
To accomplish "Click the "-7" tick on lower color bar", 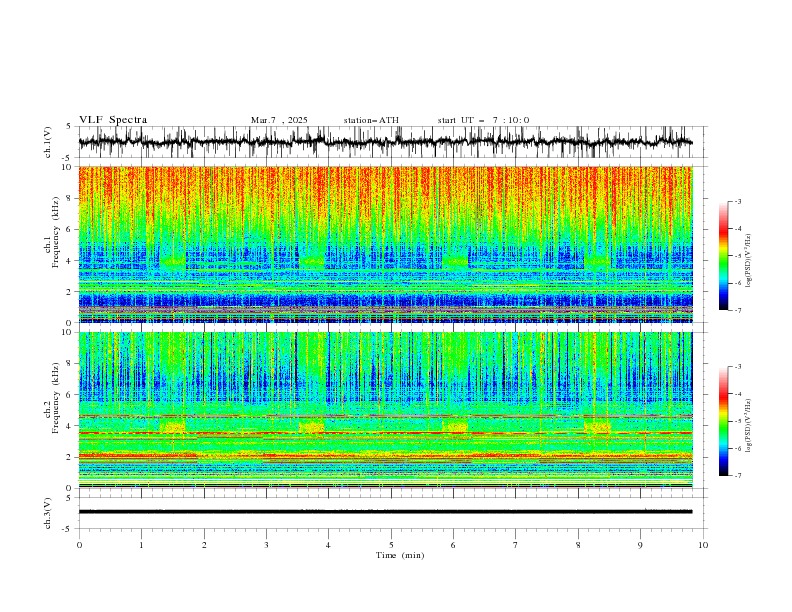I will pyautogui.click(x=738, y=476).
